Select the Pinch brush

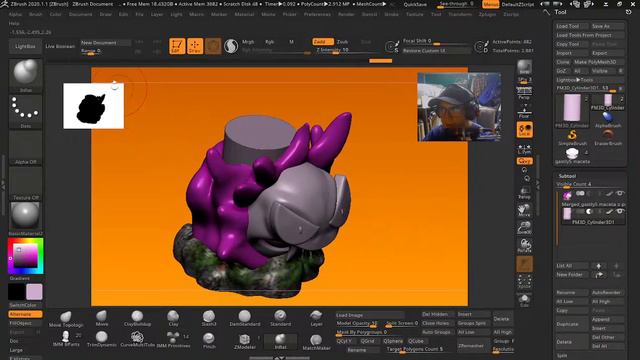click(209, 340)
